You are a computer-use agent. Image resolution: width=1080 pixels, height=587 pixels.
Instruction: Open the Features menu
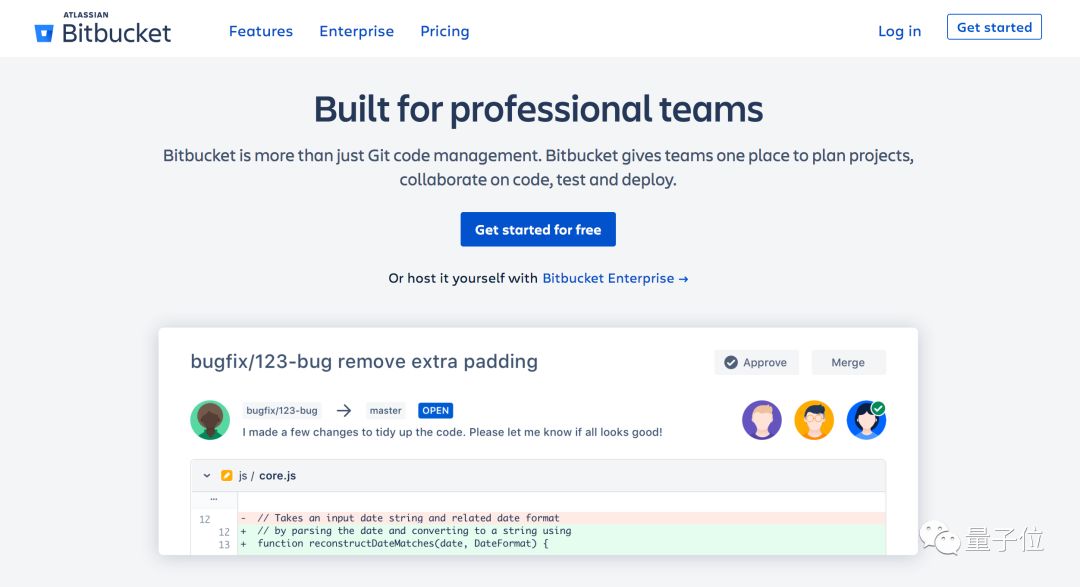261,31
